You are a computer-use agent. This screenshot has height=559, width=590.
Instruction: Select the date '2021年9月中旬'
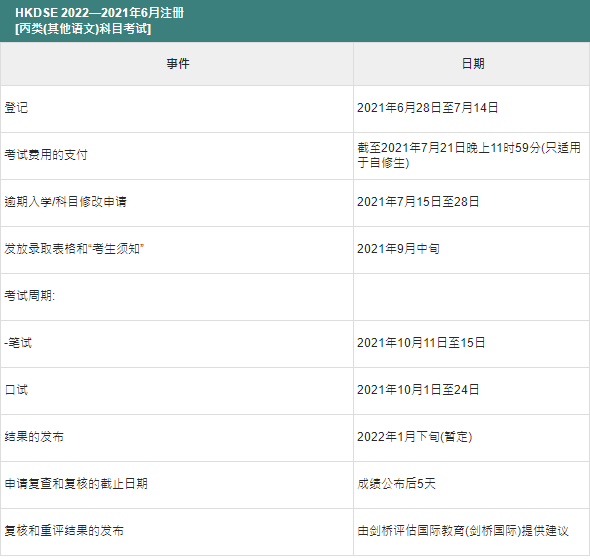pos(398,249)
